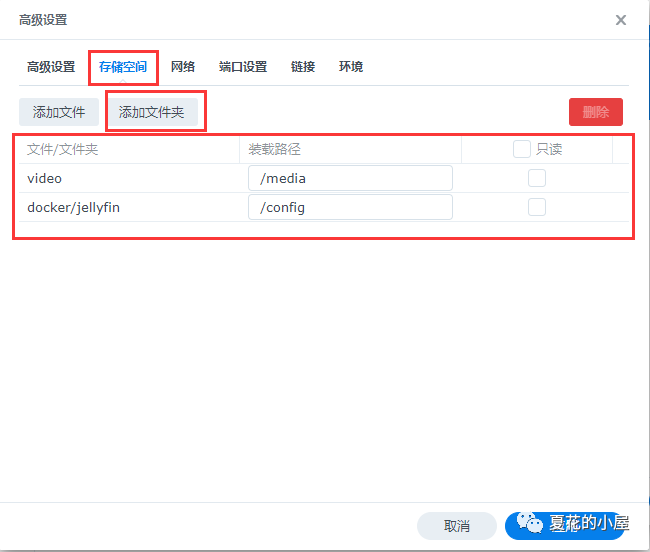Click the /config mount path field
This screenshot has width=650, height=552.
[x=350, y=207]
